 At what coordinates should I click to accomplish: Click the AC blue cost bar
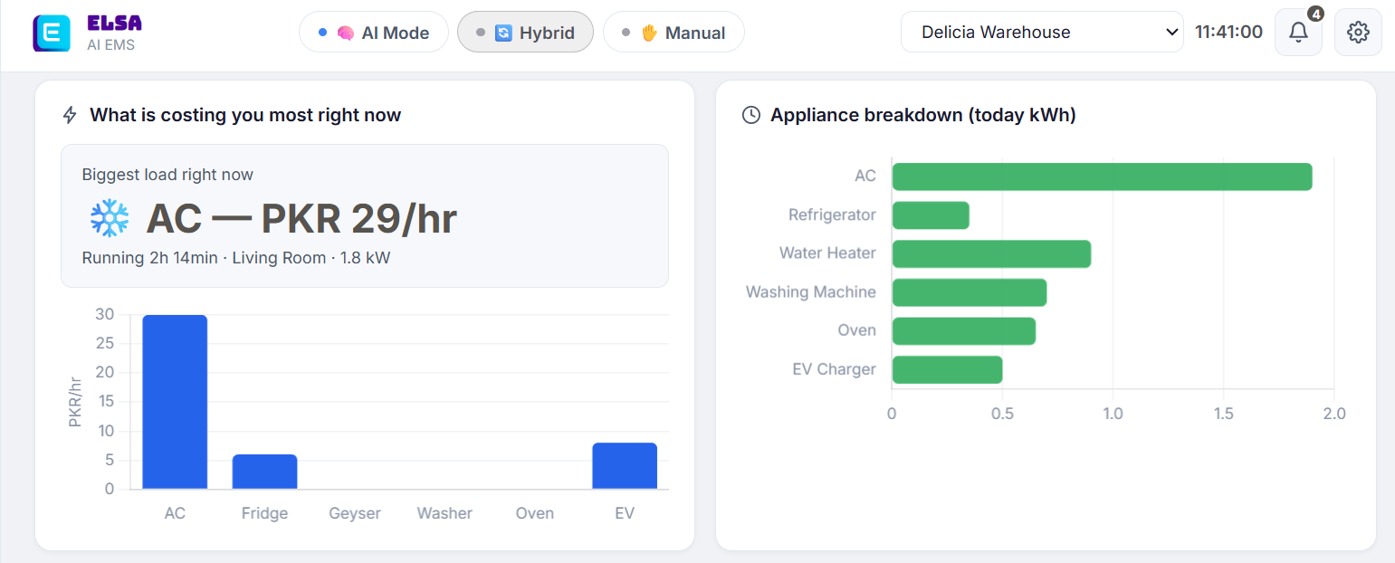(175, 402)
